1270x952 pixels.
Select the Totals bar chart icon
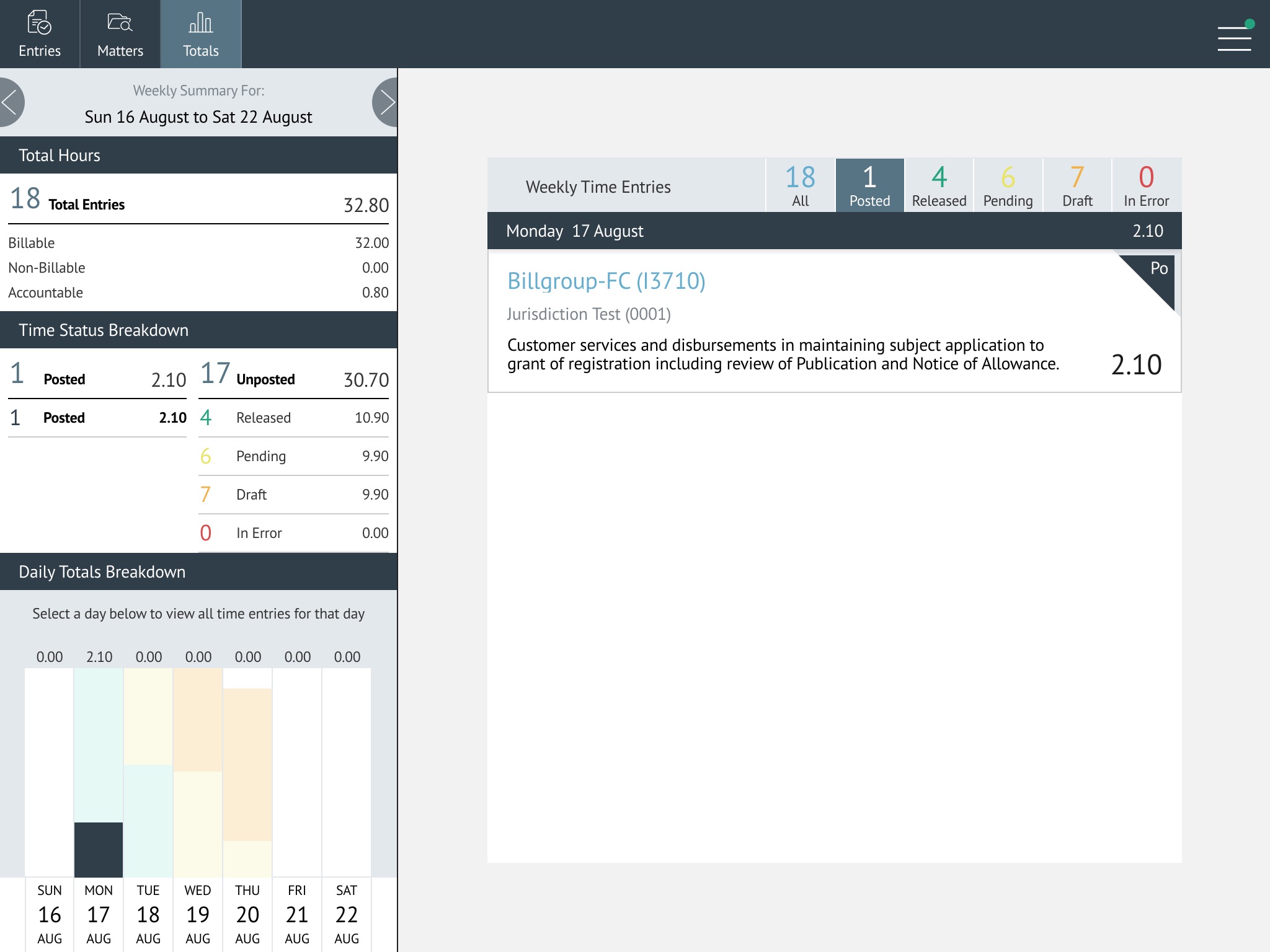point(200,24)
